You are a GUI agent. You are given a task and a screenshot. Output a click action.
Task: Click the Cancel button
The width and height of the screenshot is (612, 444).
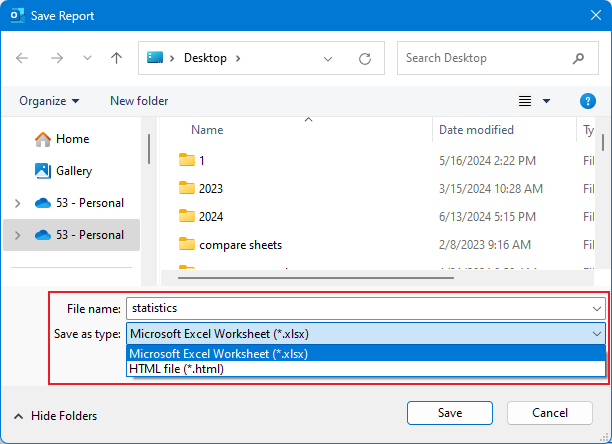(x=549, y=413)
